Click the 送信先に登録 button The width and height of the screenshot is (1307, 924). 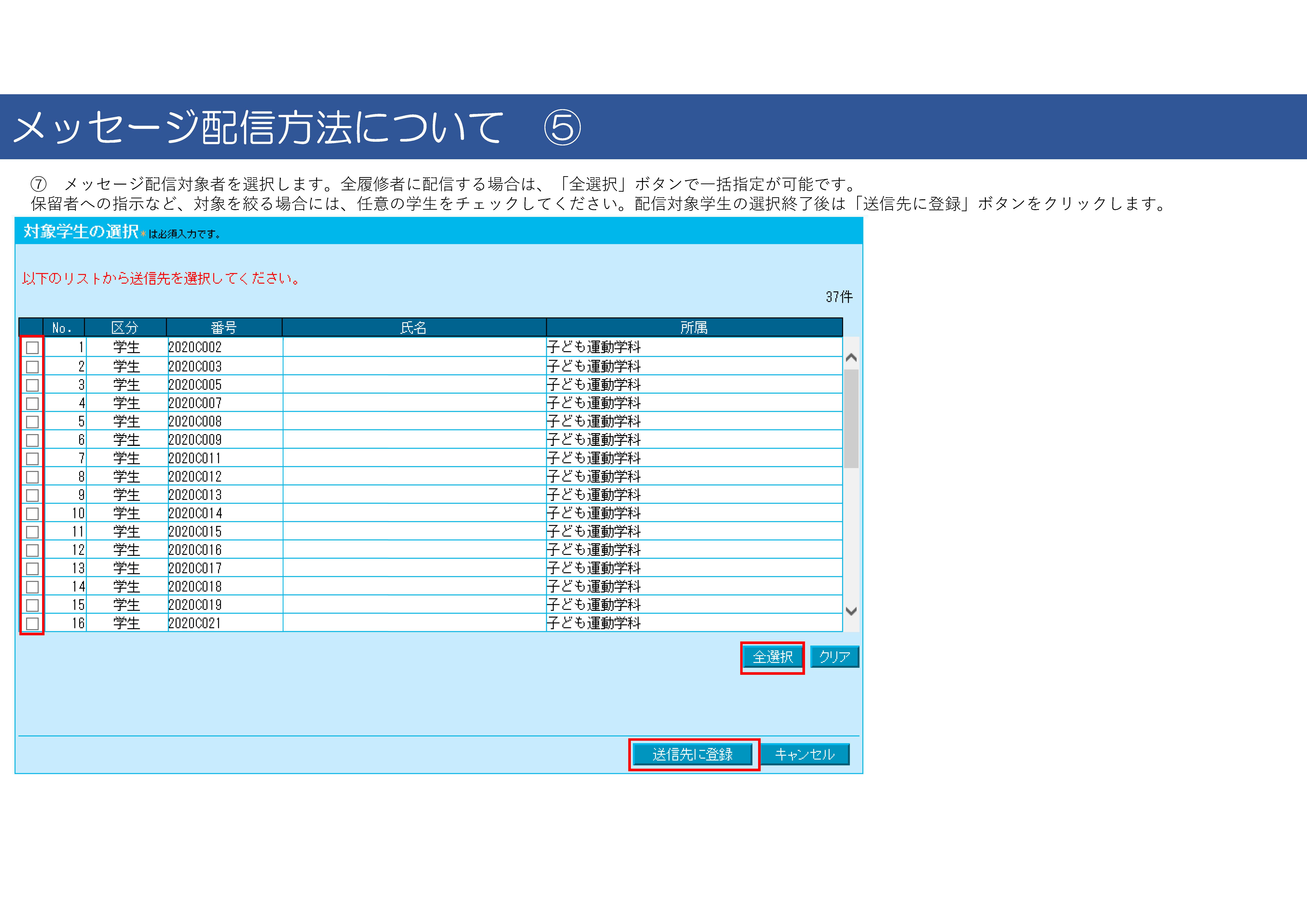point(693,754)
